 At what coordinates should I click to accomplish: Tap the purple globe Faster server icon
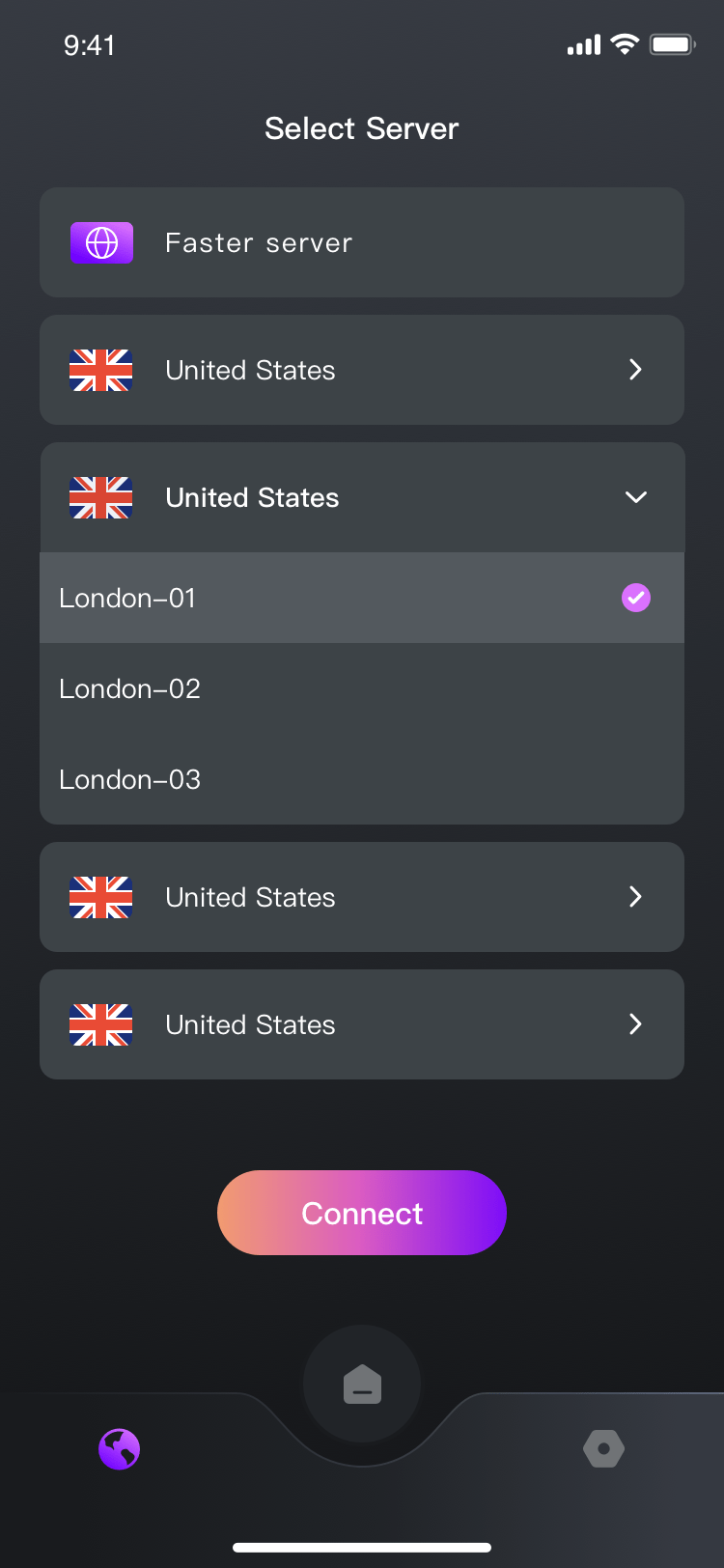point(101,242)
